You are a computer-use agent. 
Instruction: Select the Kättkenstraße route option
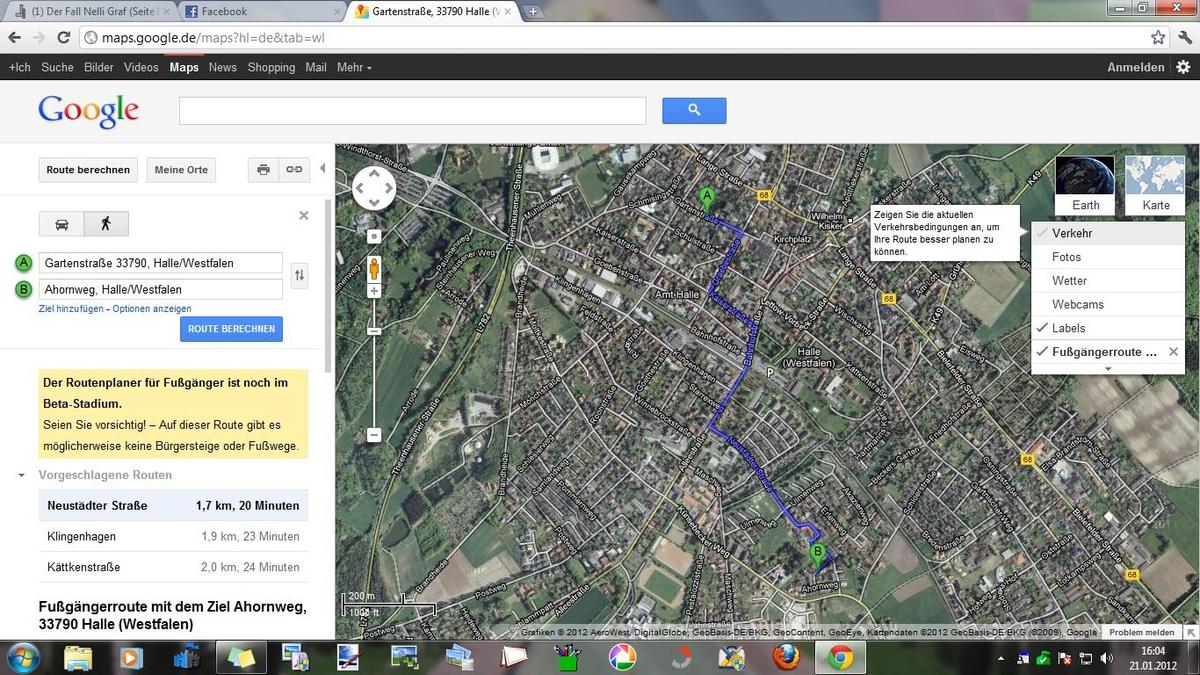(173, 567)
